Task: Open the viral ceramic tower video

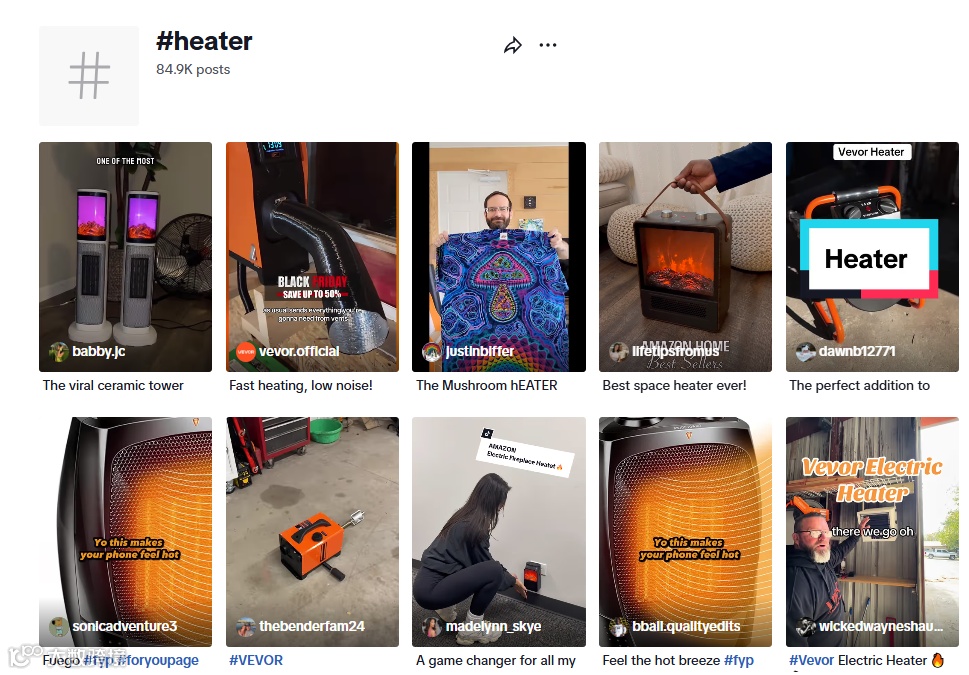Action: (125, 257)
